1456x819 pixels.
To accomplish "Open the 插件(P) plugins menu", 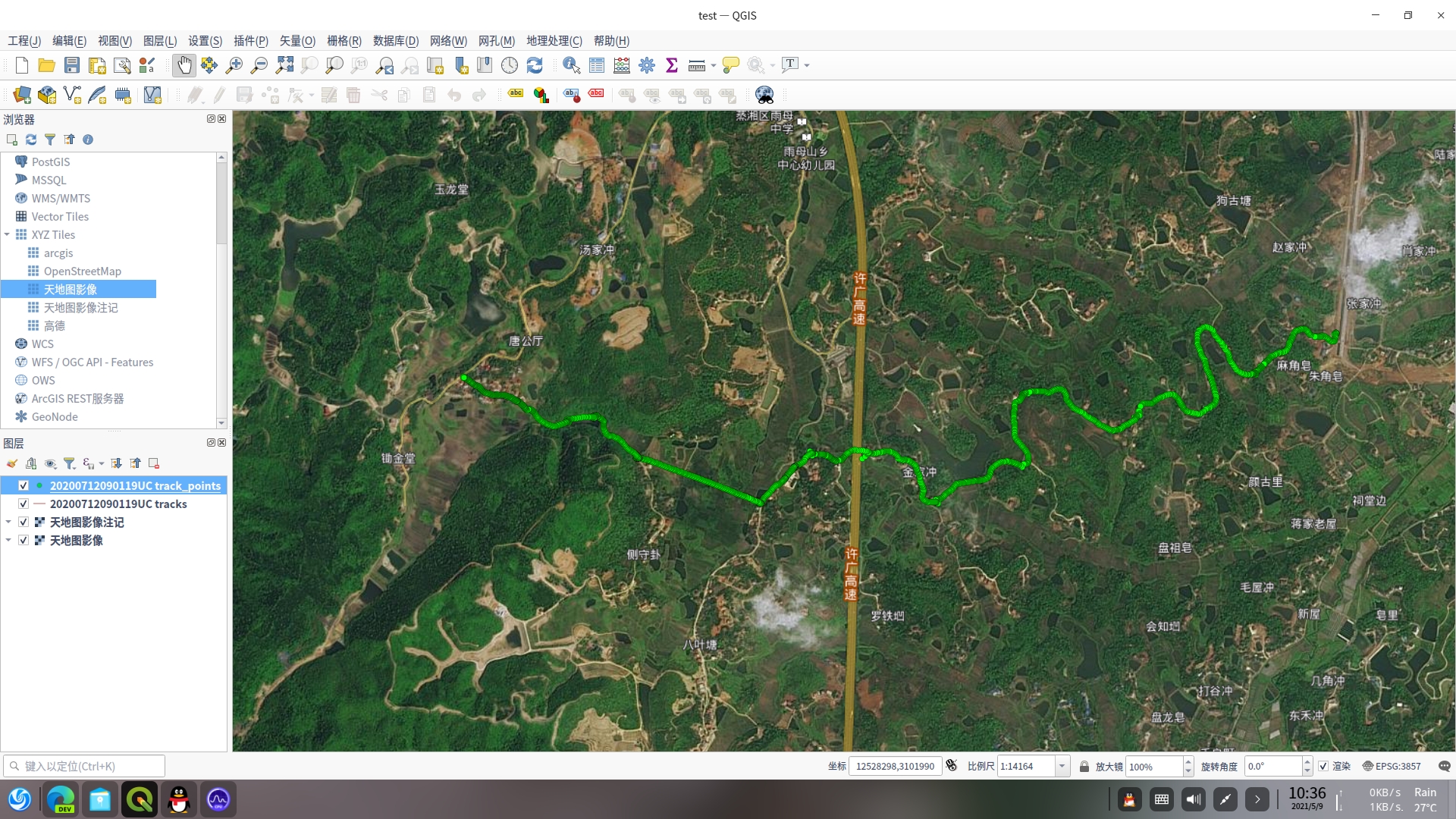I will pos(250,41).
